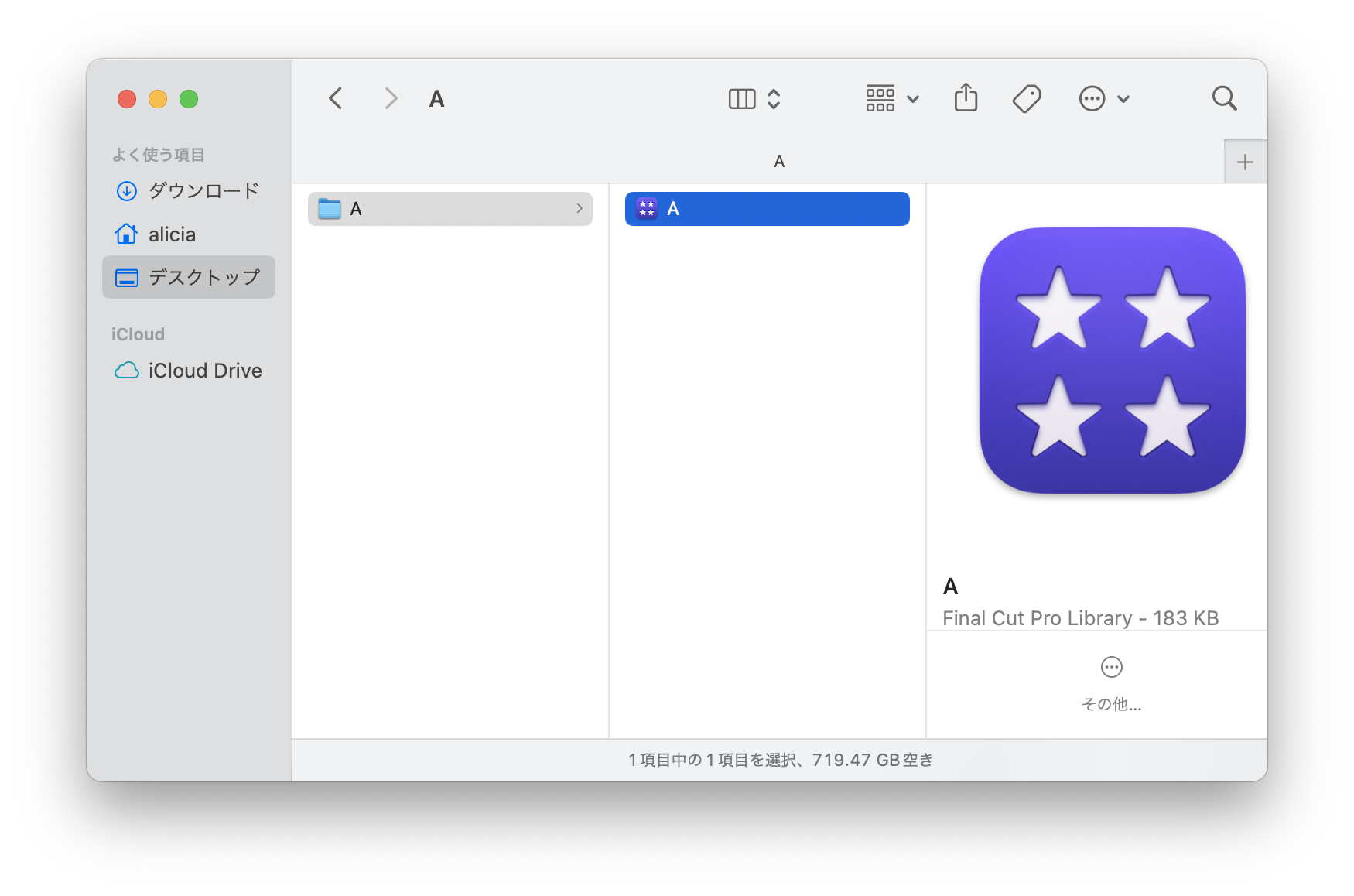Expand the grouping dropdown arrow
The height and width of the screenshot is (896, 1354).
tap(913, 99)
